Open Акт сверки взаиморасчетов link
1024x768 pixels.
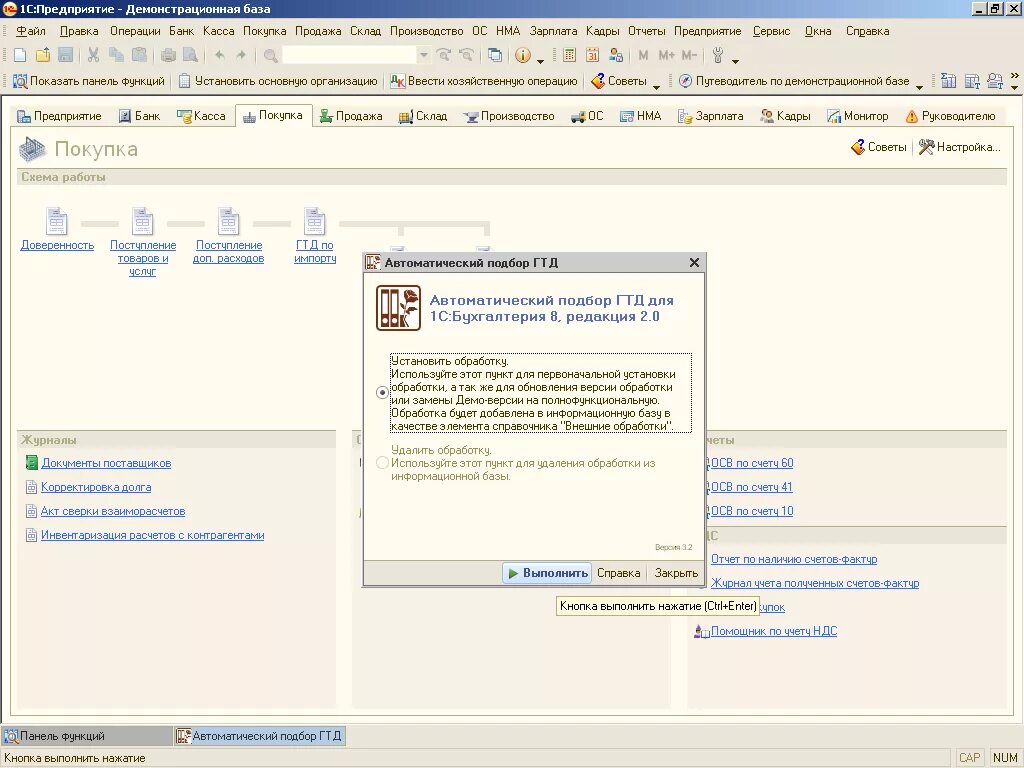(x=113, y=511)
